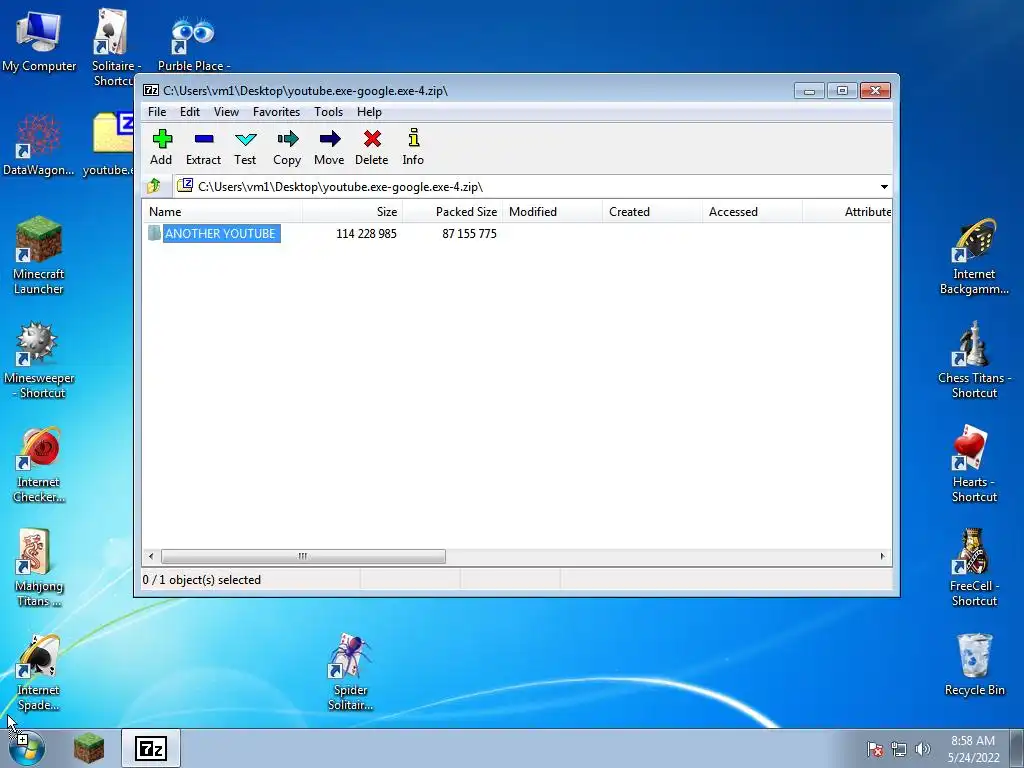The width and height of the screenshot is (1024, 768).
Task: Select the DataWagon desktop shortcut
Action: pyautogui.click(x=39, y=146)
